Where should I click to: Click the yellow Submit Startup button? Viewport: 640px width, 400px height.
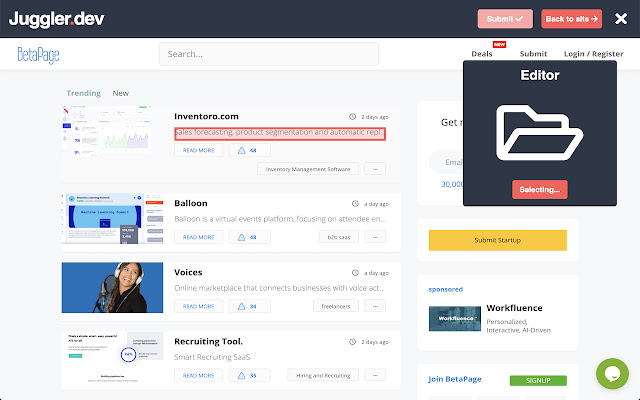pyautogui.click(x=498, y=240)
